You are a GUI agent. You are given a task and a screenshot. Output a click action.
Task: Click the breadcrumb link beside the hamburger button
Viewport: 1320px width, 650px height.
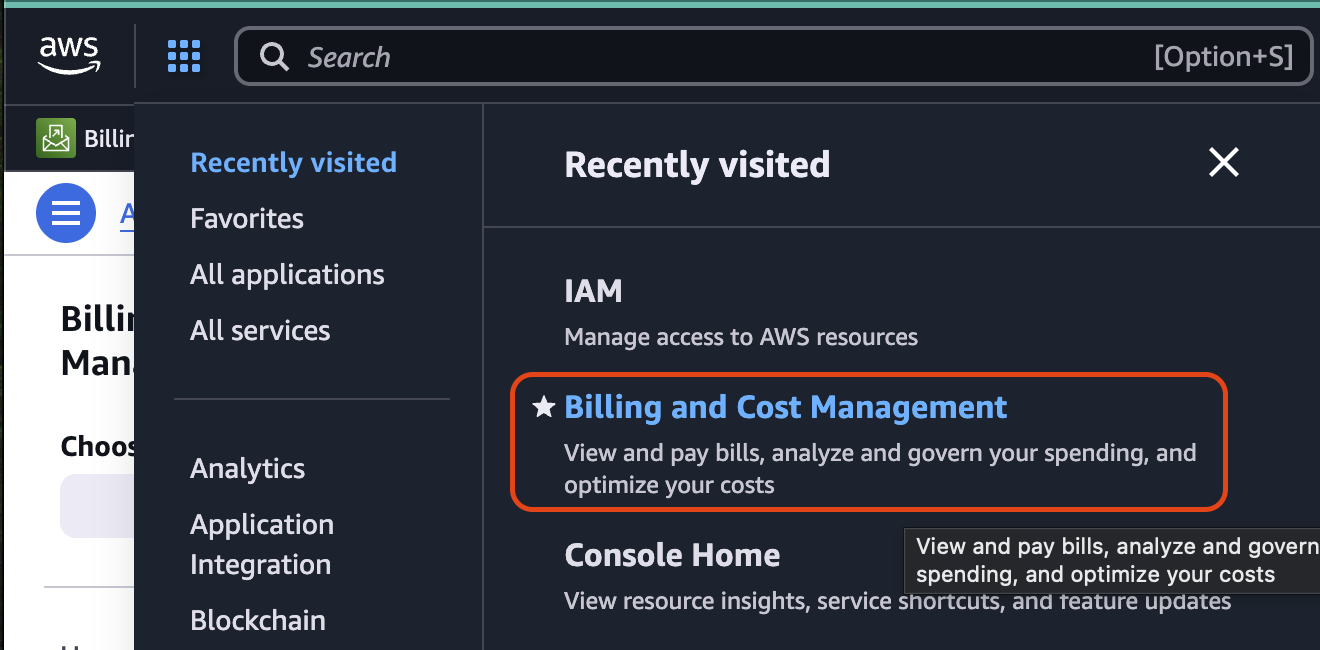pyautogui.click(x=127, y=213)
